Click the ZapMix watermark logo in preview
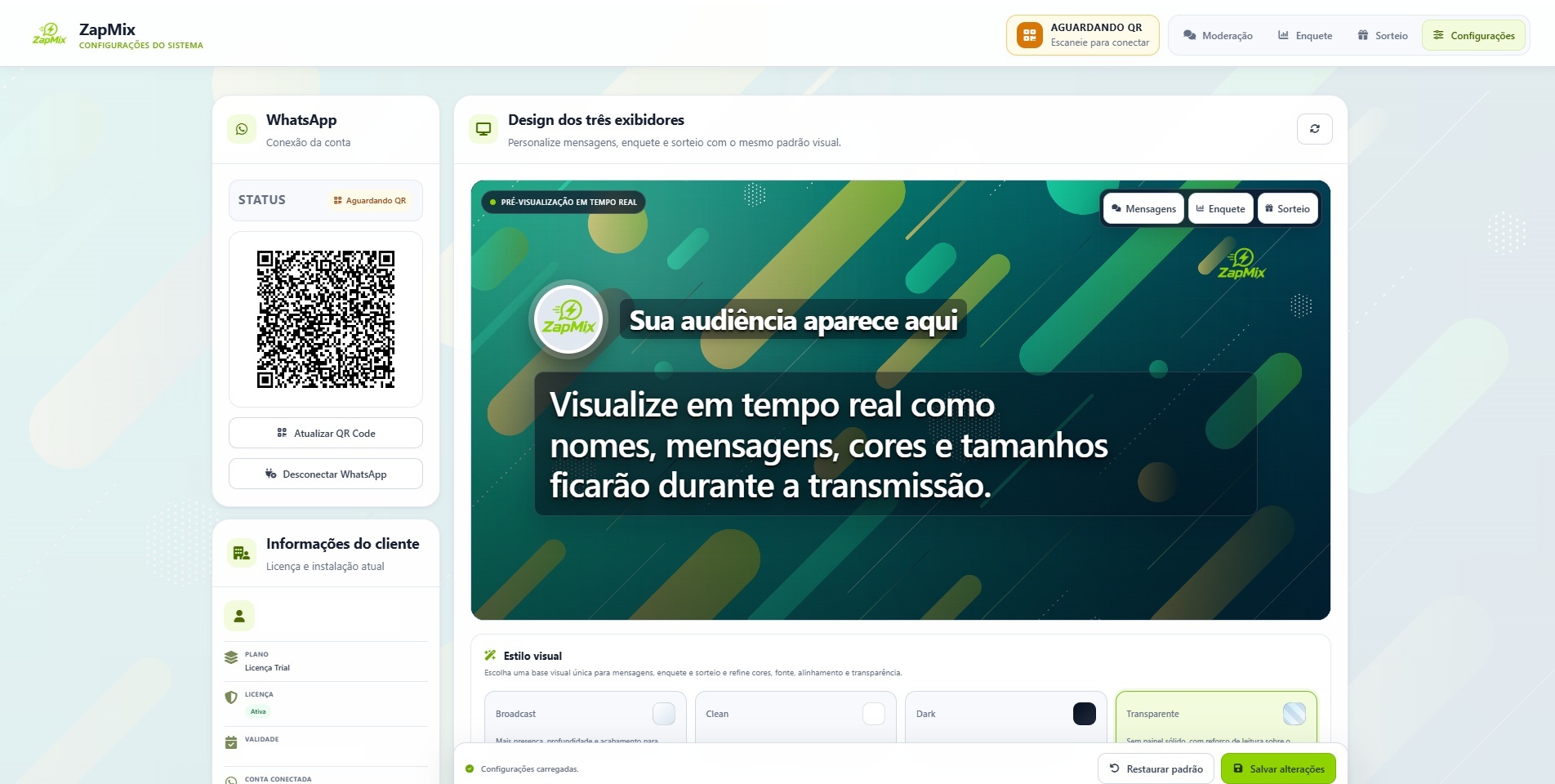Image resolution: width=1555 pixels, height=784 pixels. (1241, 265)
